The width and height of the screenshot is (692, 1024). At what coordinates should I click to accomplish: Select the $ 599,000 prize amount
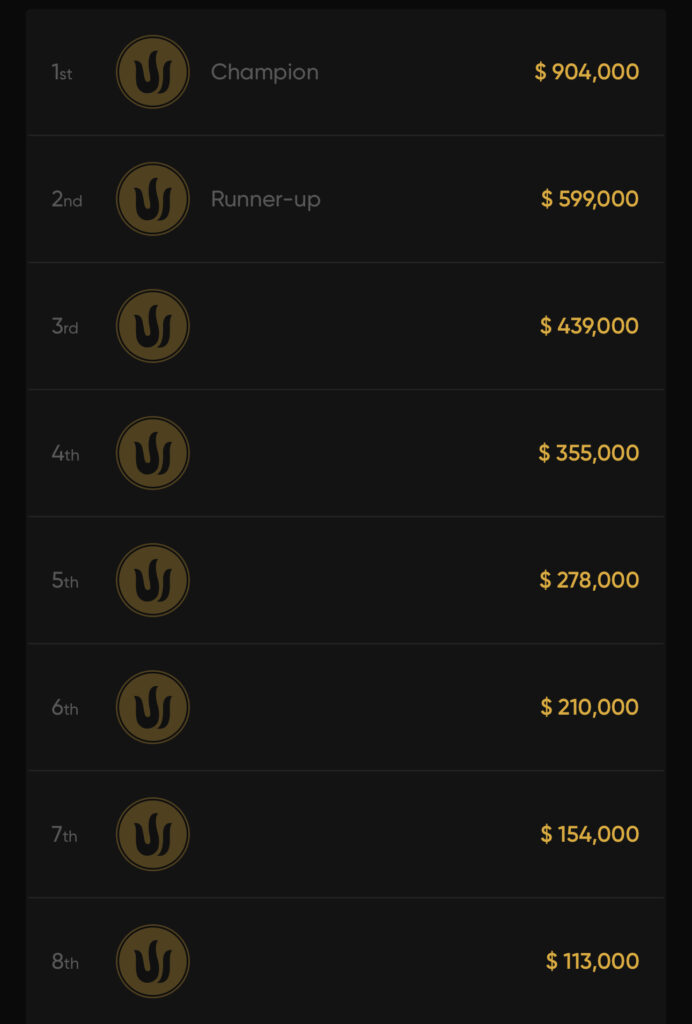(590, 199)
